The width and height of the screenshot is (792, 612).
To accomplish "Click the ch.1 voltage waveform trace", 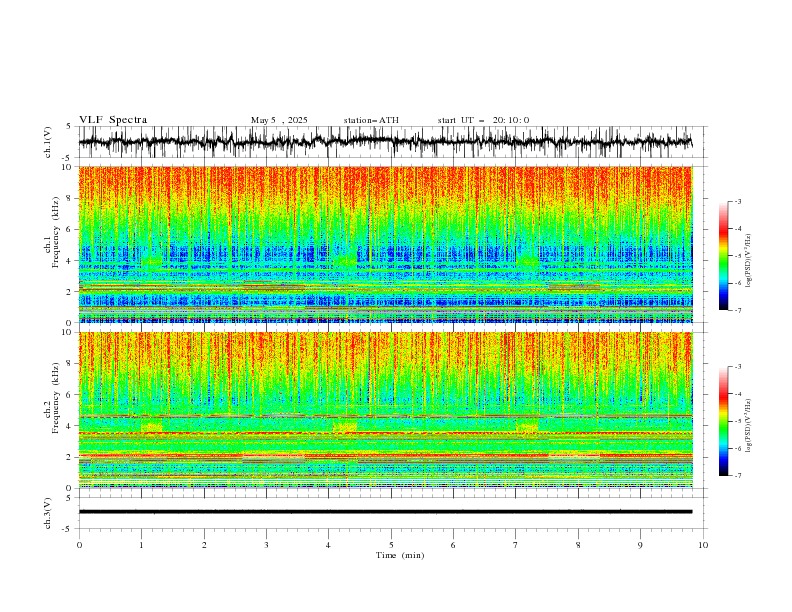I will [x=385, y=142].
